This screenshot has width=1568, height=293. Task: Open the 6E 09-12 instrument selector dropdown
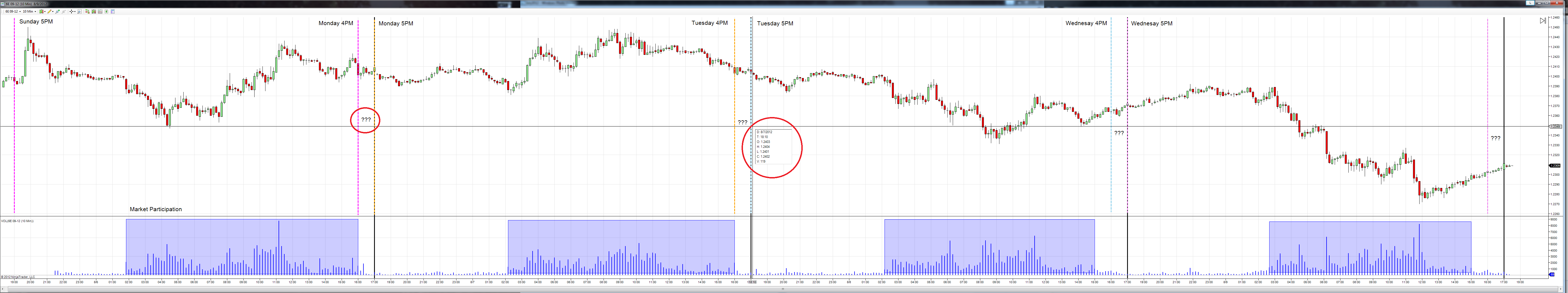13,11
